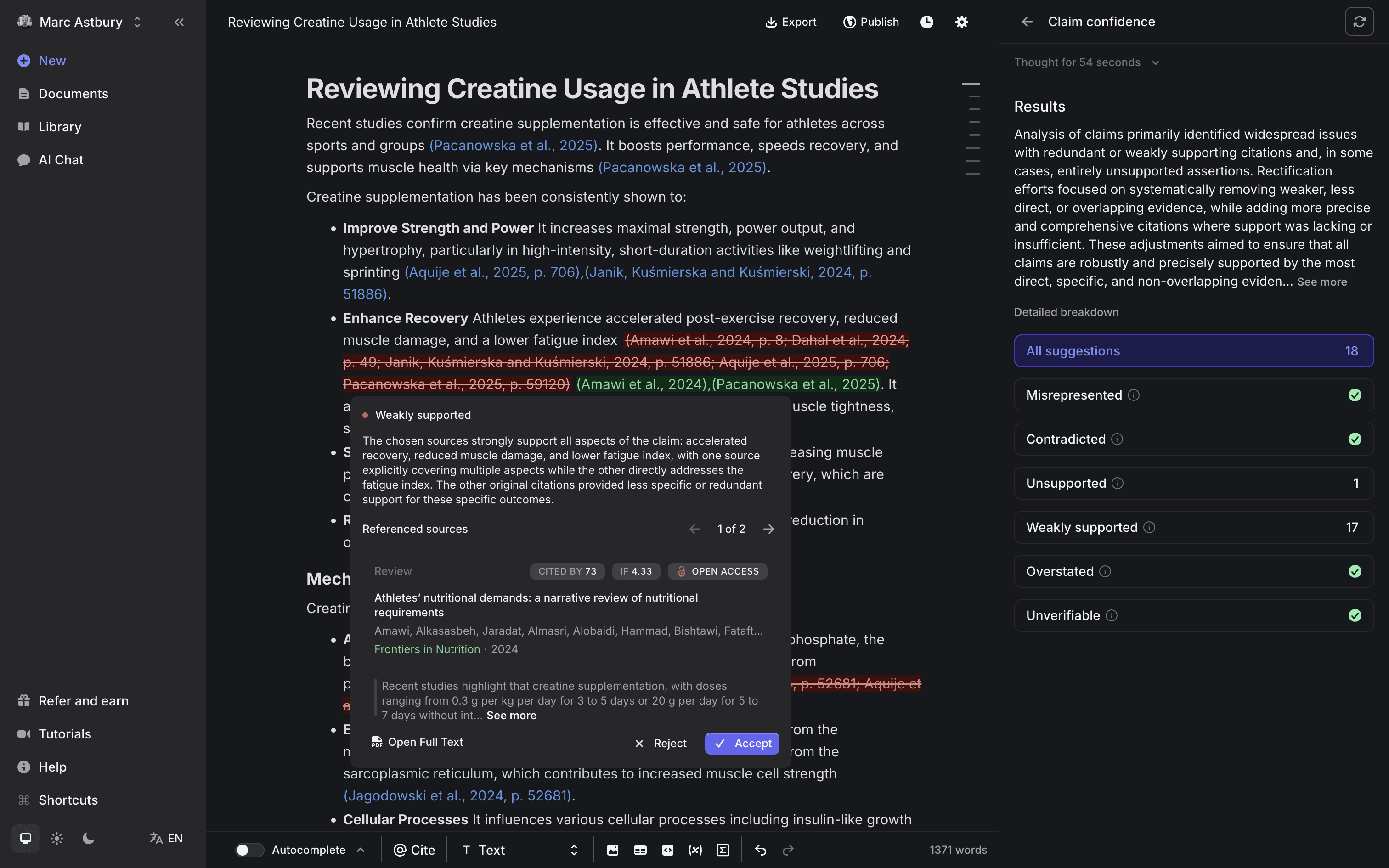Go to the next referenced source arrow
1389x868 pixels.
coord(768,529)
